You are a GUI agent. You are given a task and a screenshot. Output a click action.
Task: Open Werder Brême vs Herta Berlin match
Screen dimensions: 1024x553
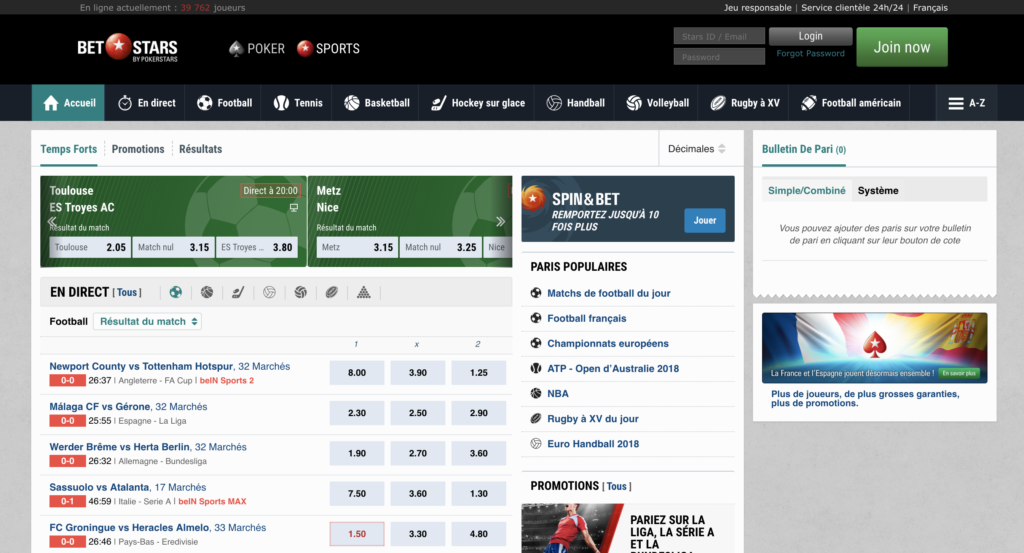pos(120,447)
